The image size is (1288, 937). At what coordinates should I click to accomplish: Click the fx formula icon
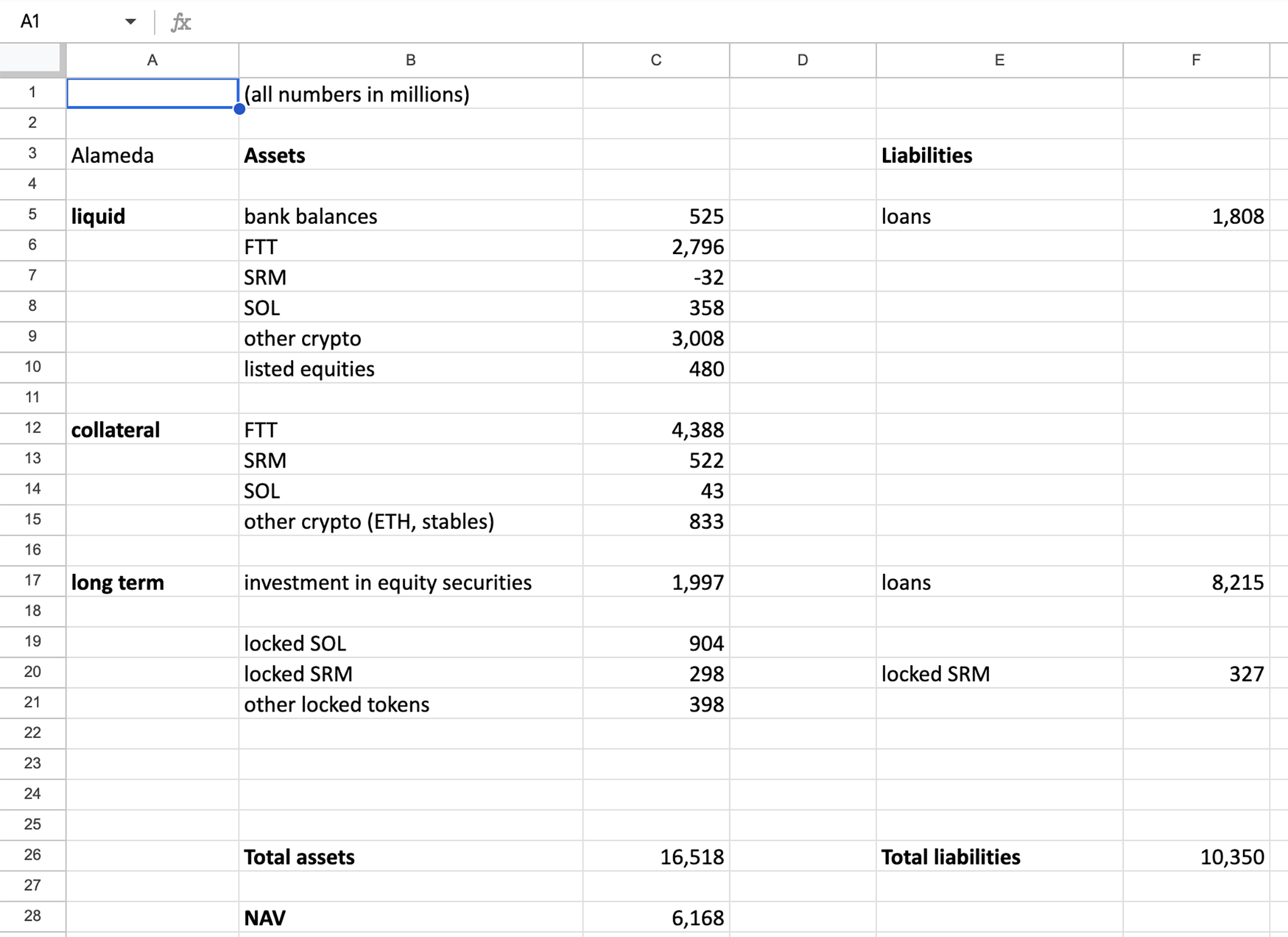click(180, 22)
